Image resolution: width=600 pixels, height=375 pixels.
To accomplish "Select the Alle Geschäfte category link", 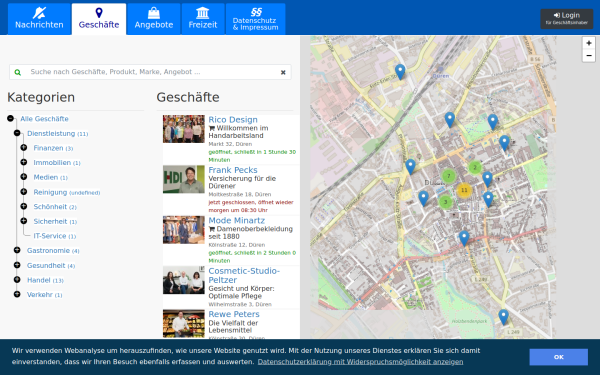I will coord(44,119).
